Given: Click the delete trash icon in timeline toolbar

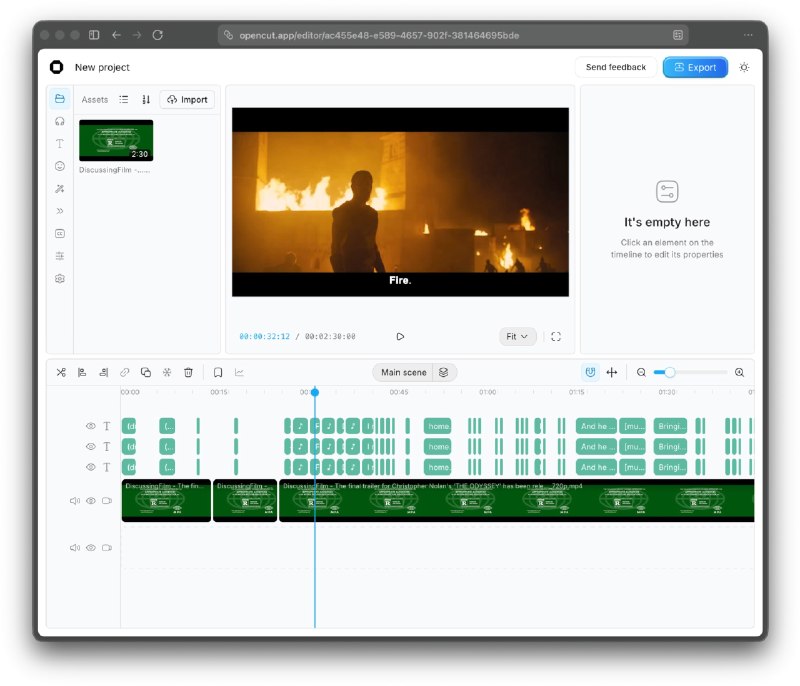Looking at the screenshot, I should [188, 372].
